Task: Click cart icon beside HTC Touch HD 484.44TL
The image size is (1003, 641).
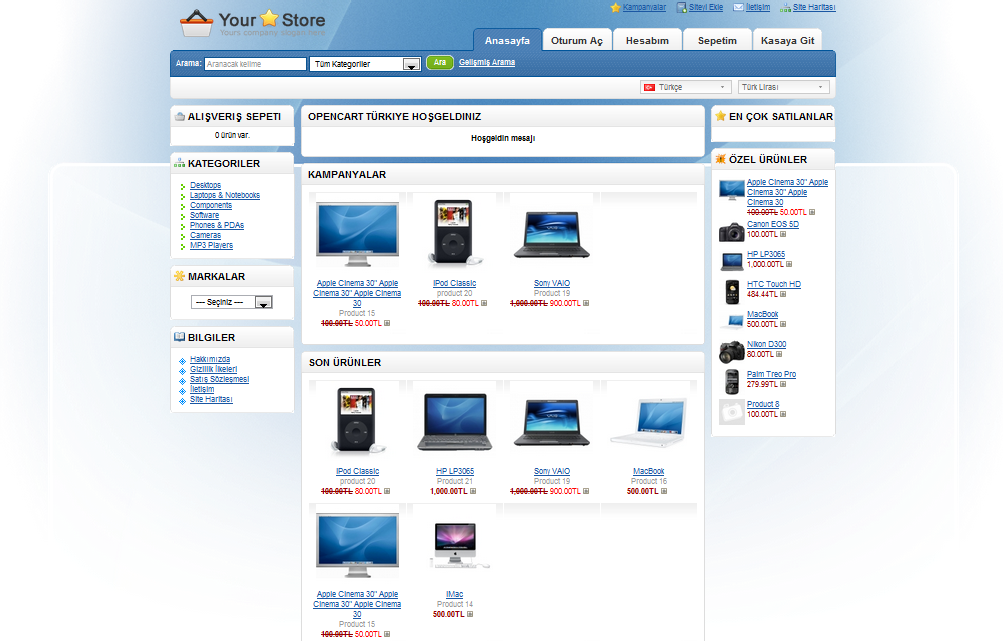Action: click(783, 294)
